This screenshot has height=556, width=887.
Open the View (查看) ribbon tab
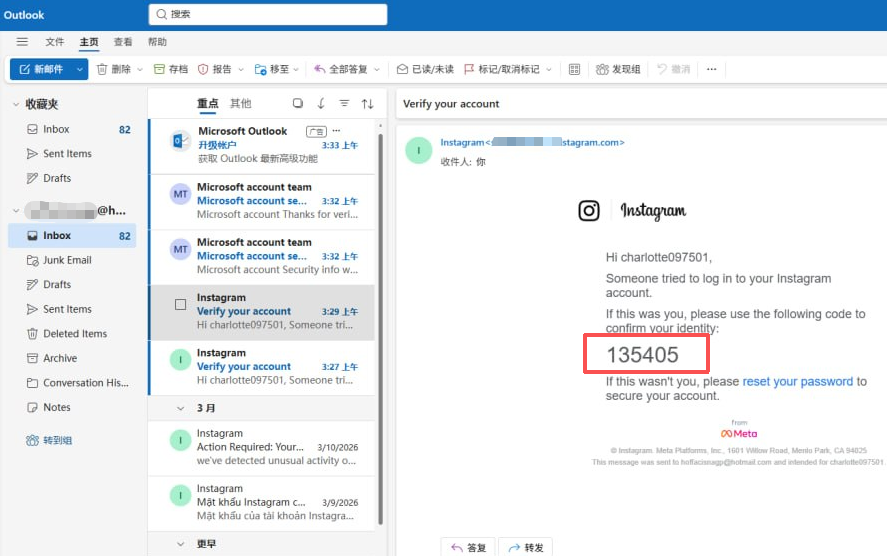(123, 41)
